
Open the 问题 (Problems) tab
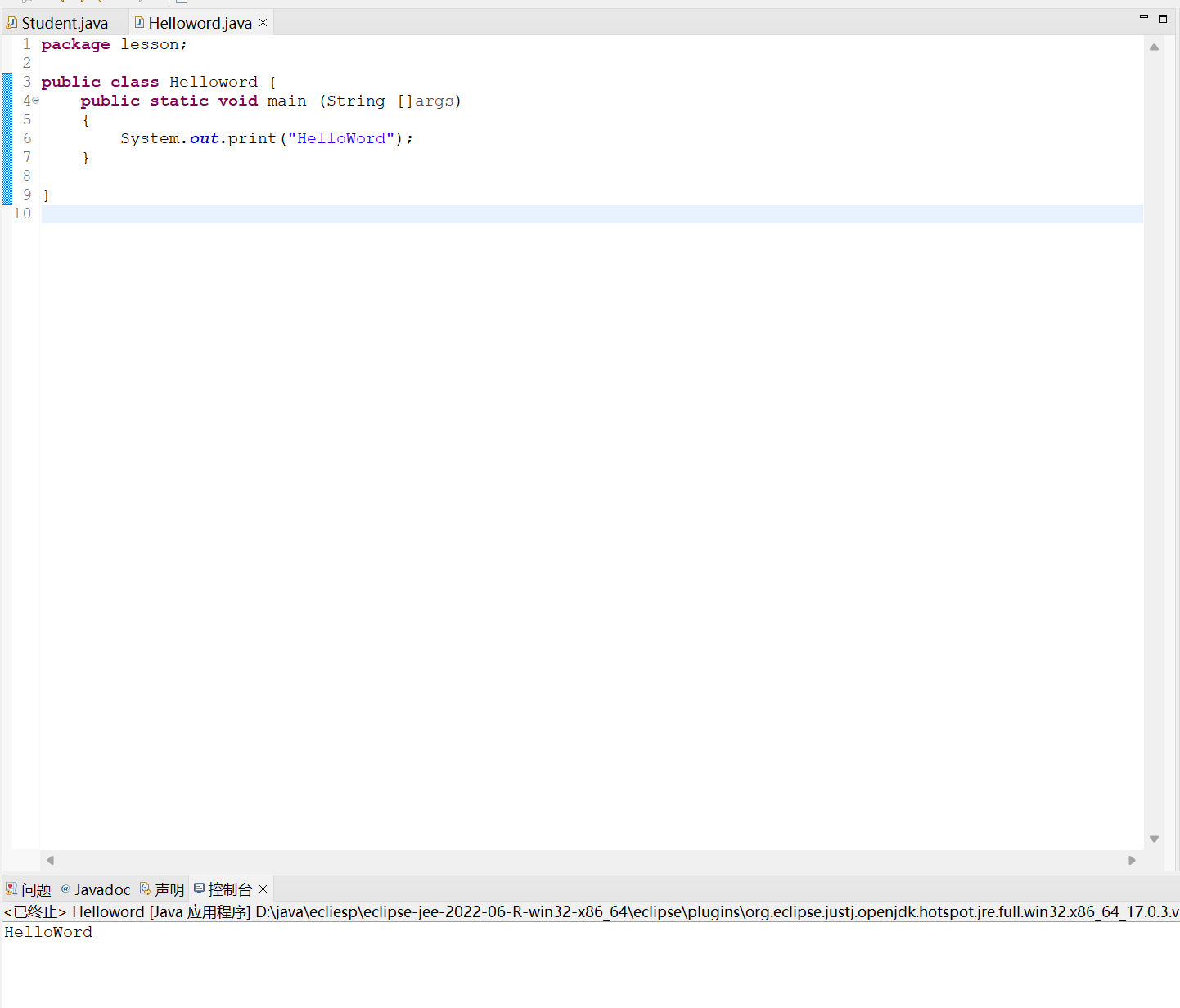pos(29,889)
